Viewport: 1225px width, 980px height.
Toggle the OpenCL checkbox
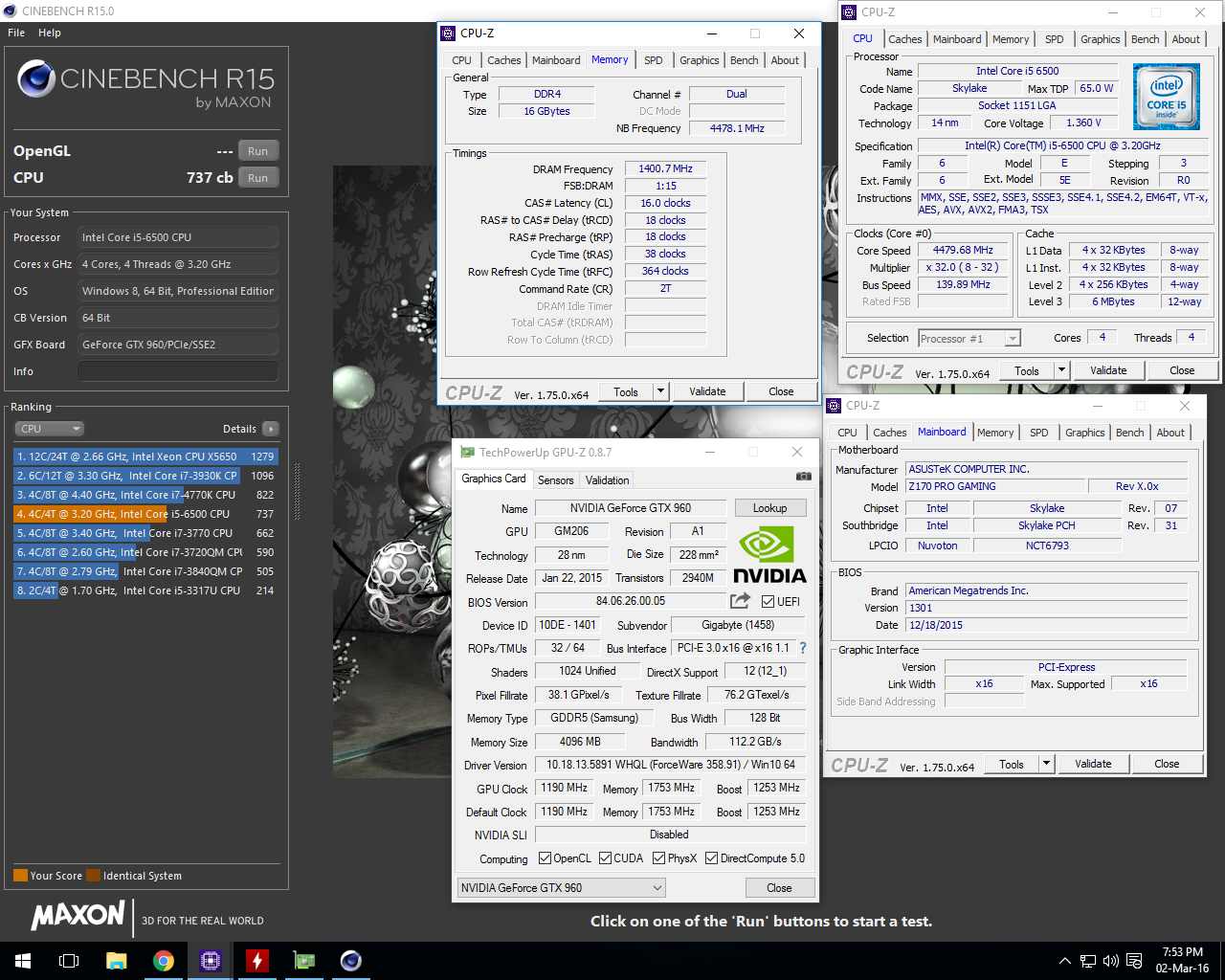[x=545, y=858]
